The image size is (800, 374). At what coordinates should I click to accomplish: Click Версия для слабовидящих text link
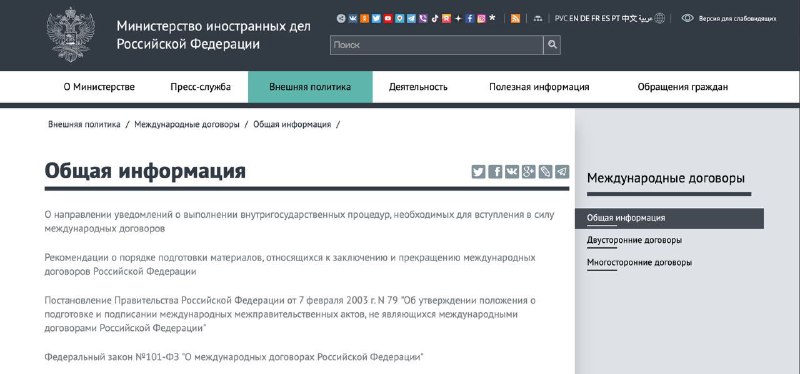tap(737, 19)
